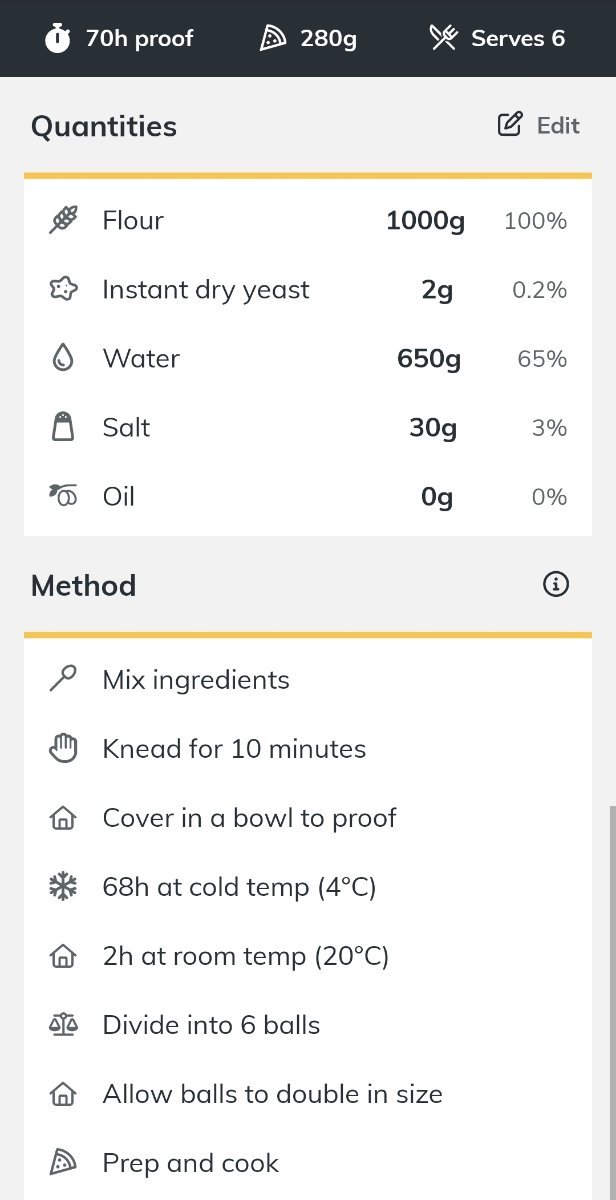Click the wheat icon beside Flour
The image size is (616, 1200).
[63, 220]
